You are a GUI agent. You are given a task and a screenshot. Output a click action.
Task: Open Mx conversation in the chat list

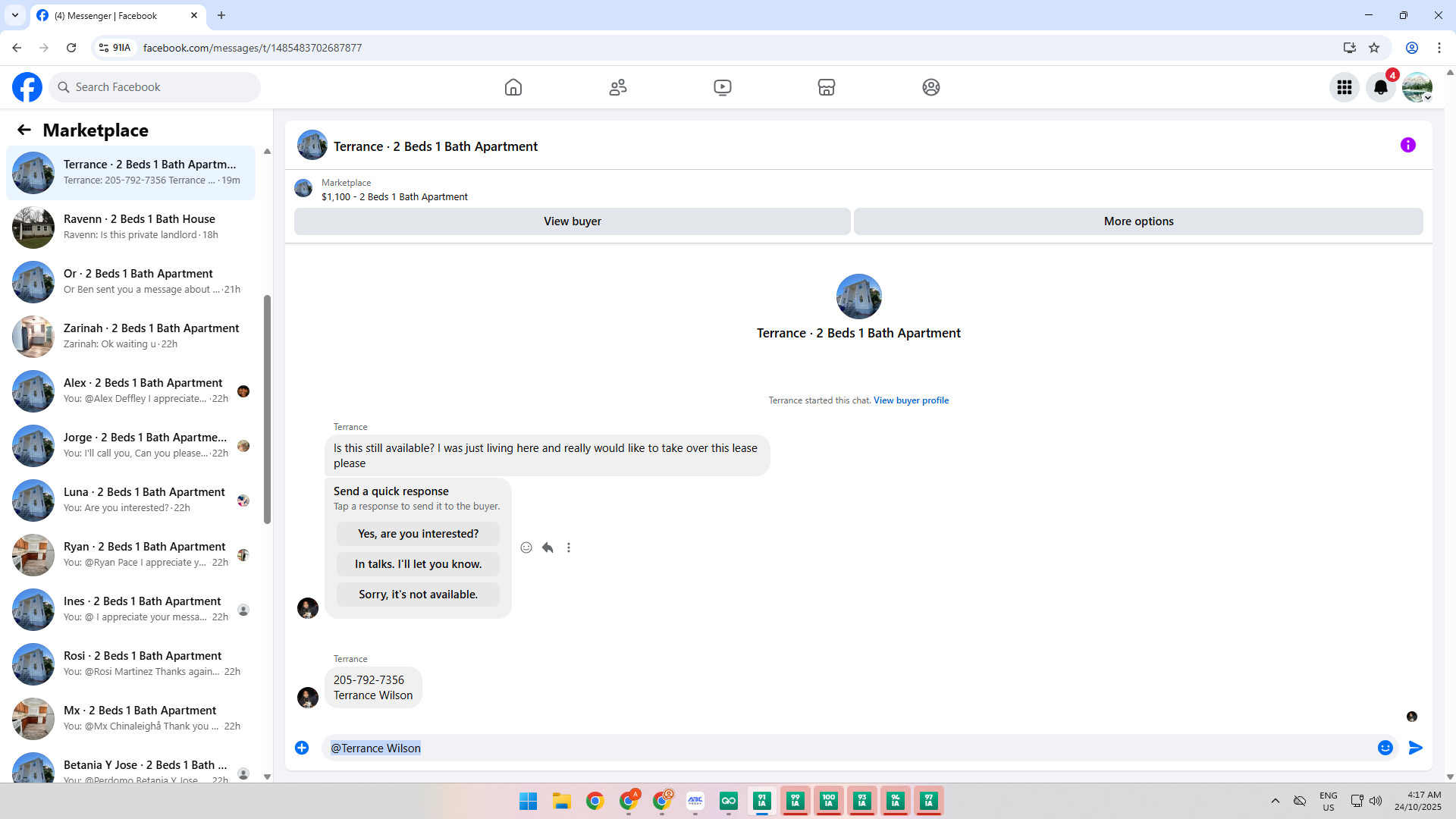(130, 719)
